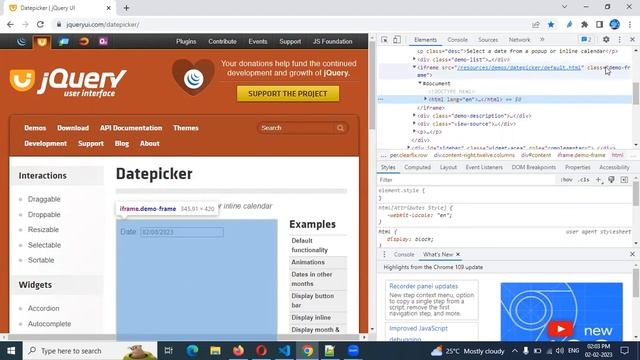Open the Windows Start menu

[x=11, y=351]
